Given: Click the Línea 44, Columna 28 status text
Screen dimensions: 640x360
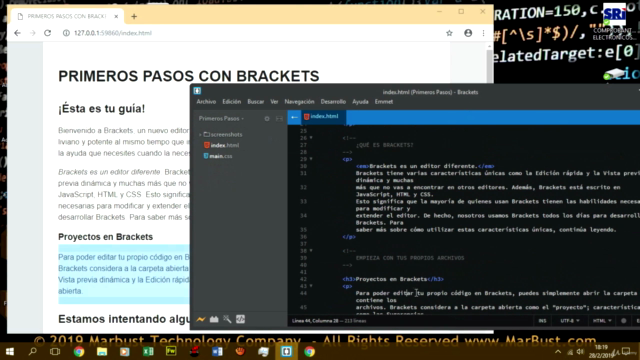Looking at the screenshot, I should 314,321.
